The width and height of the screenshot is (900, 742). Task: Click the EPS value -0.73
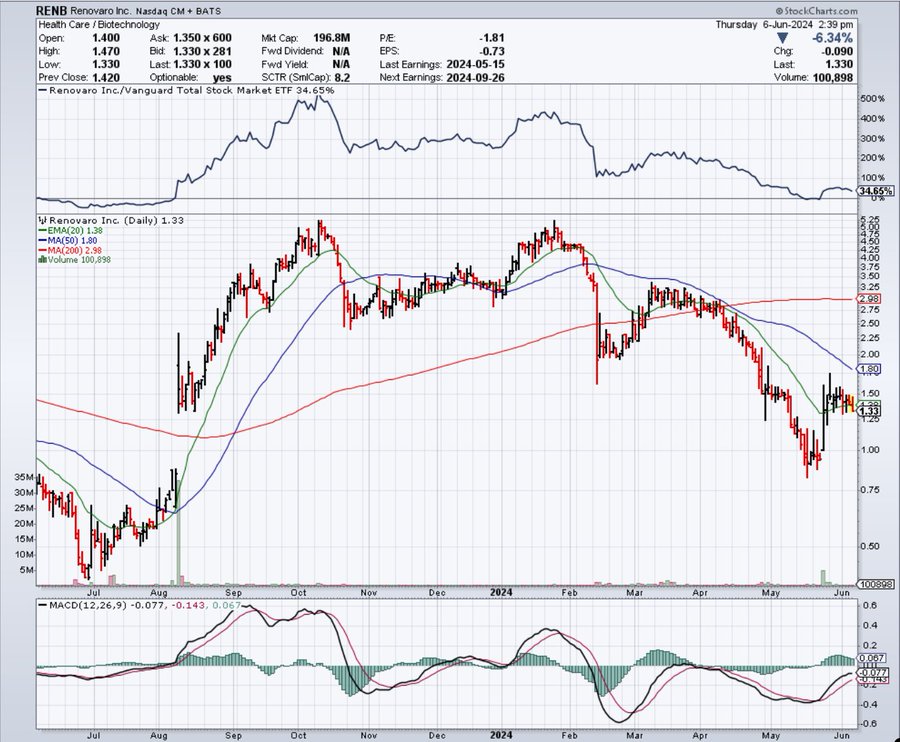(x=492, y=51)
